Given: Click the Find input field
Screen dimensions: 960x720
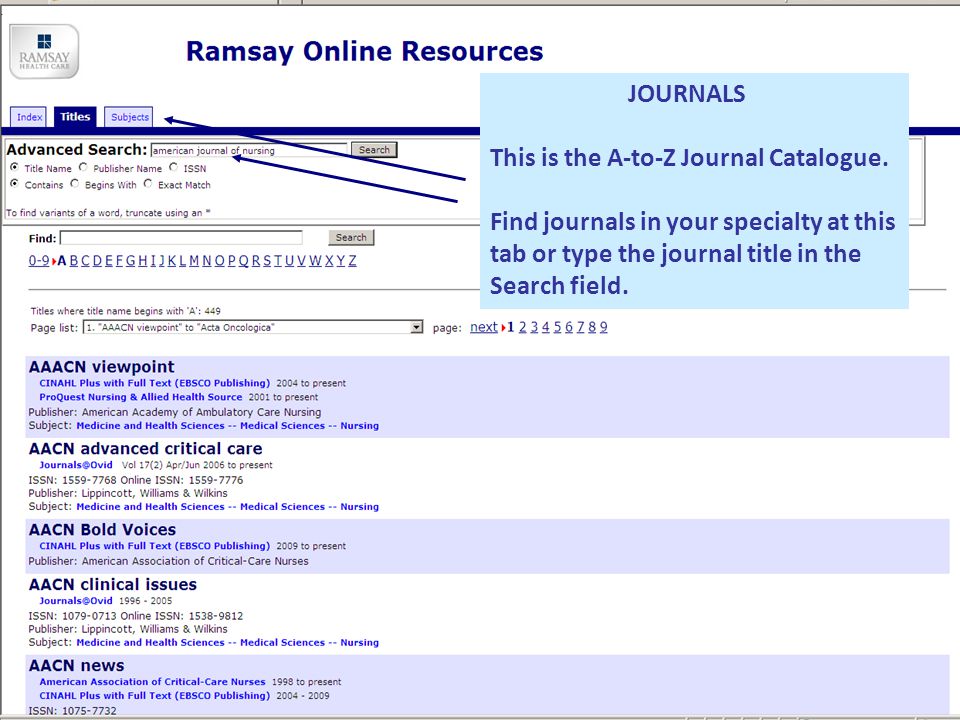Looking at the screenshot, I should tap(181, 238).
